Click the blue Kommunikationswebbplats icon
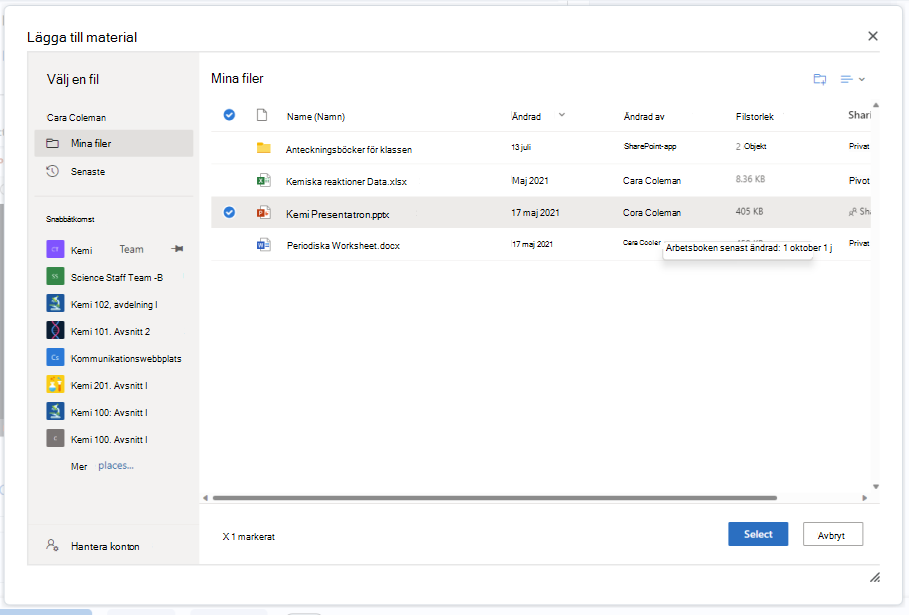This screenshot has width=909, height=615. click(x=55, y=357)
